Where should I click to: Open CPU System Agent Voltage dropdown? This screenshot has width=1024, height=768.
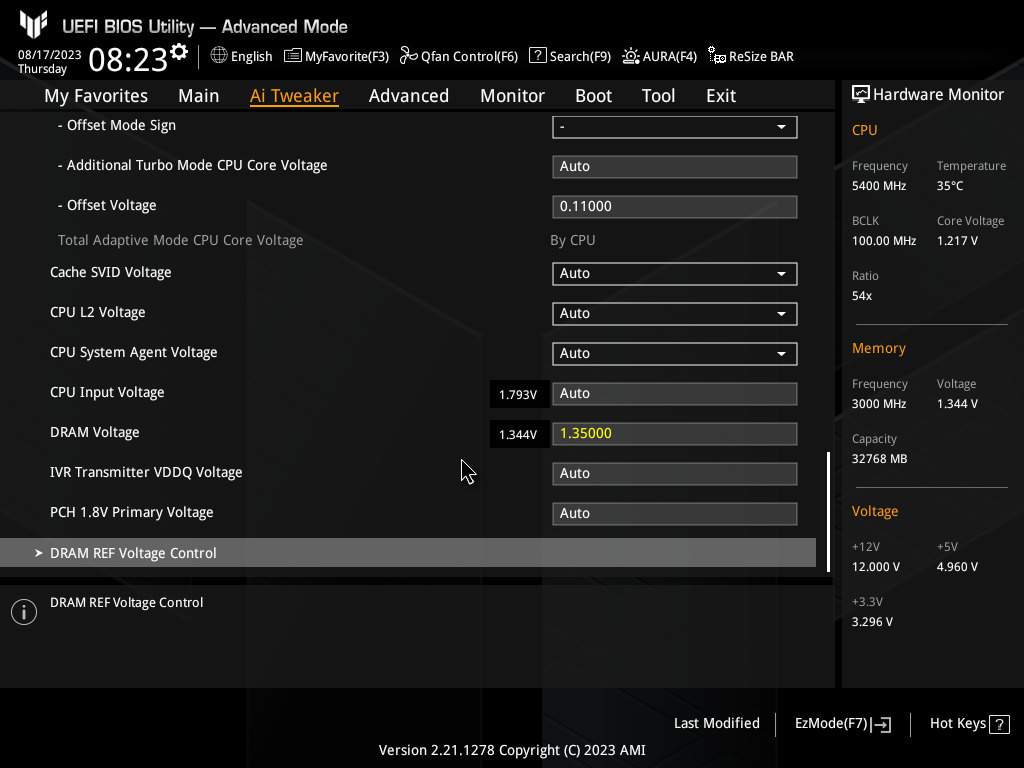(675, 353)
